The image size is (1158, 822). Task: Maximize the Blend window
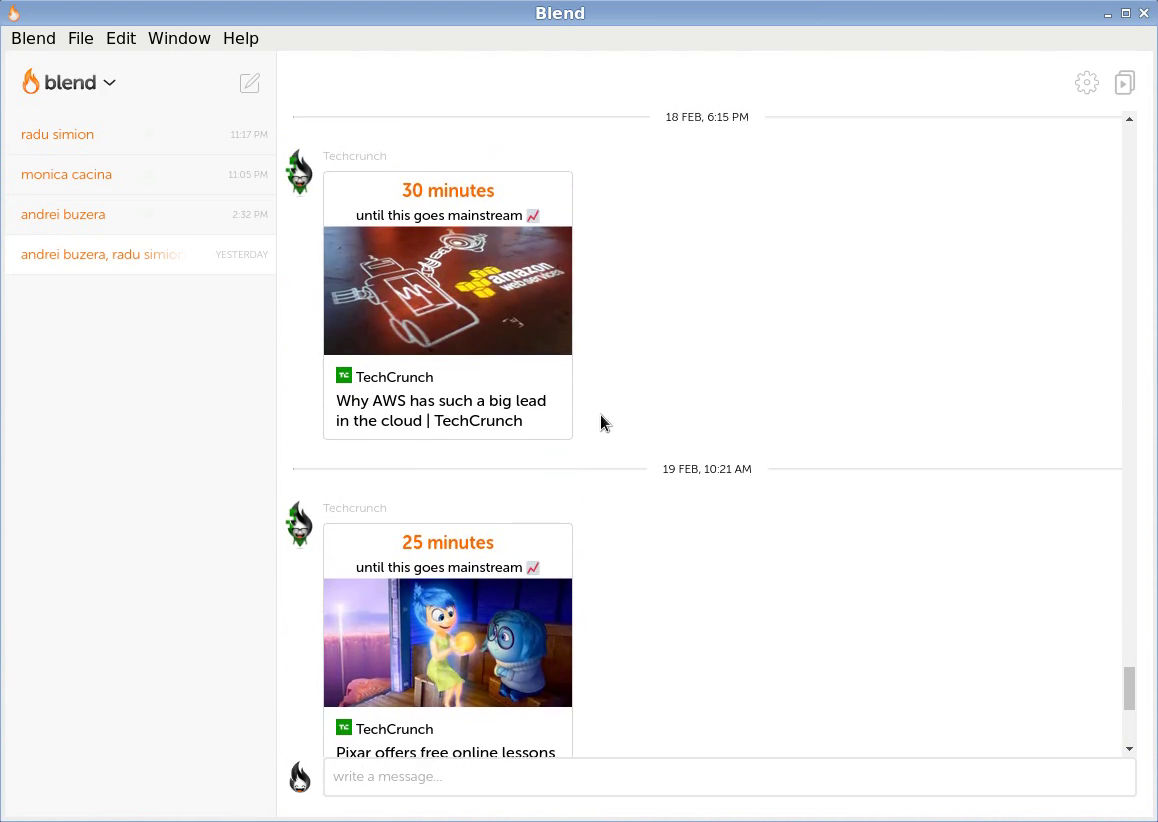tap(1126, 13)
